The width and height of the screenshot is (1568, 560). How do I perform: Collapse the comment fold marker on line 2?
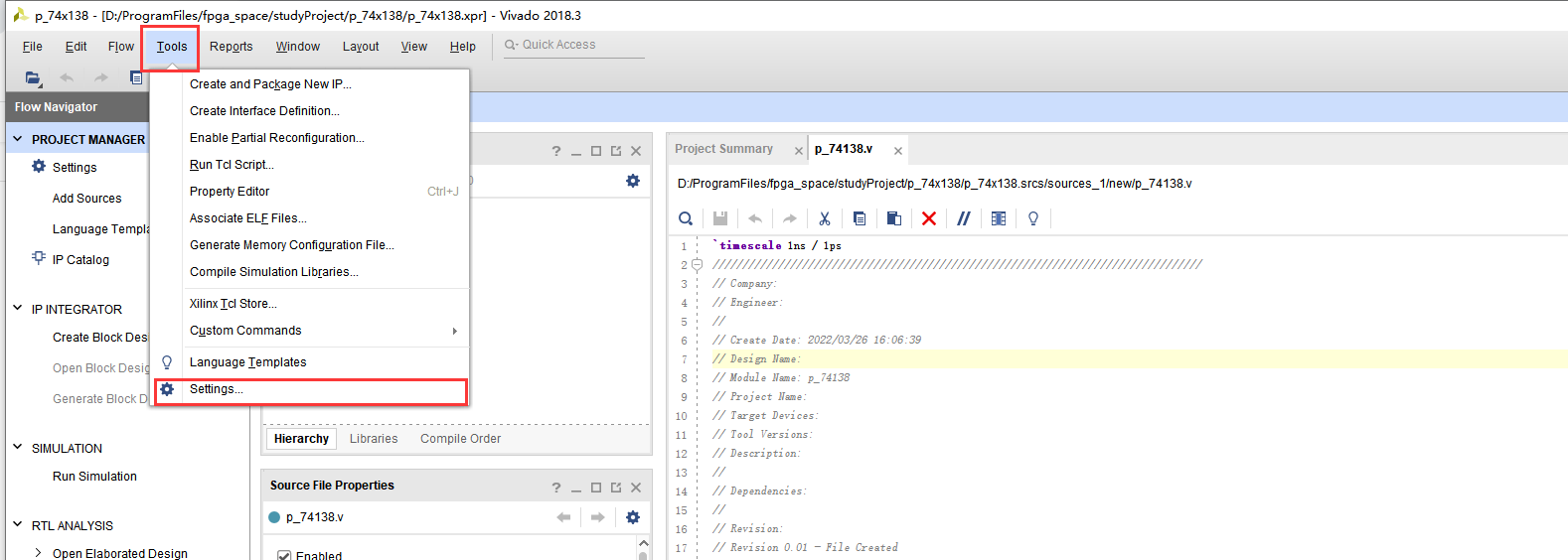698,264
